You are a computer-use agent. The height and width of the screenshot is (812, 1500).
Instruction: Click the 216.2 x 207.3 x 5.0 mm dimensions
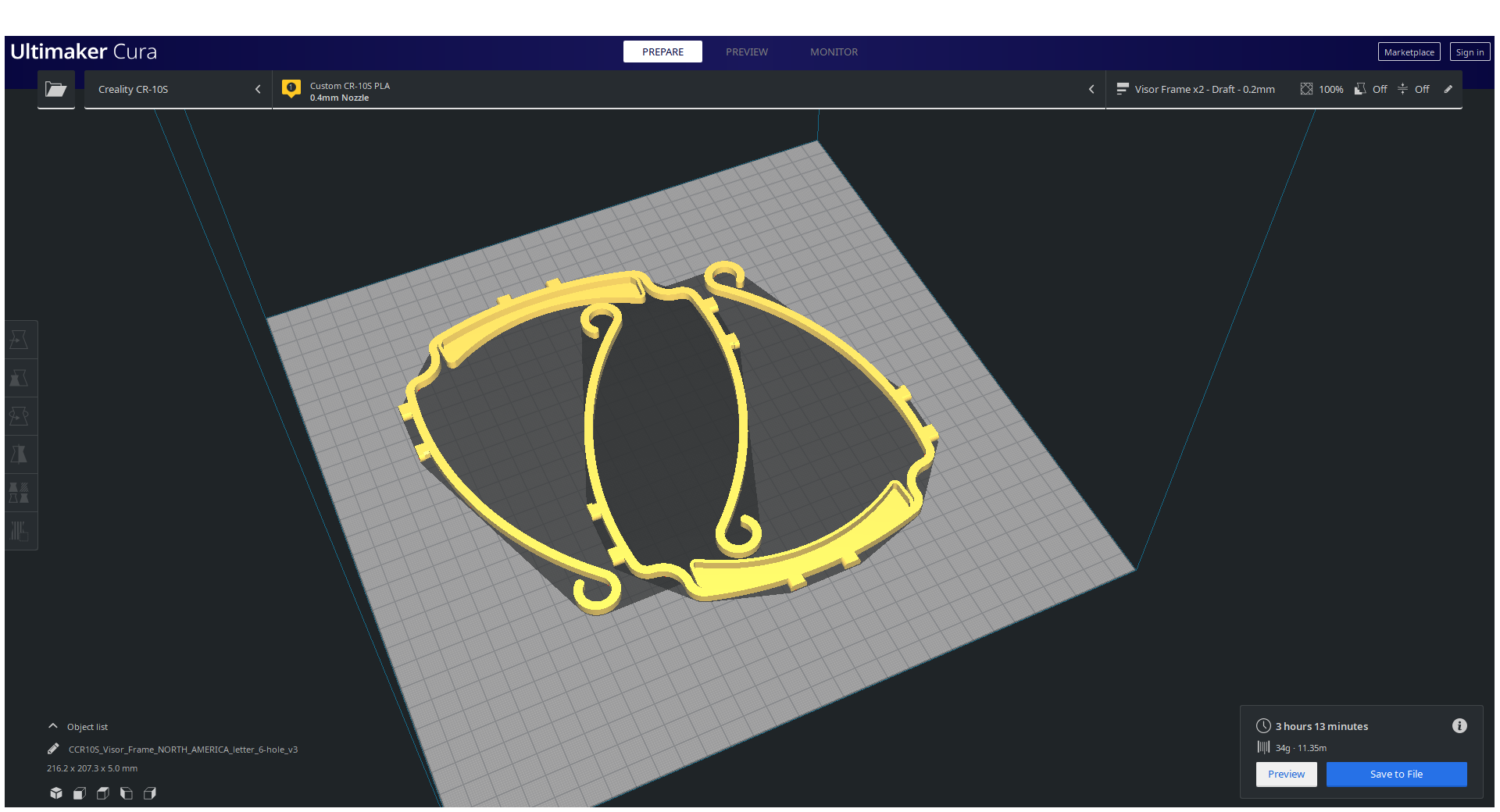pos(92,768)
